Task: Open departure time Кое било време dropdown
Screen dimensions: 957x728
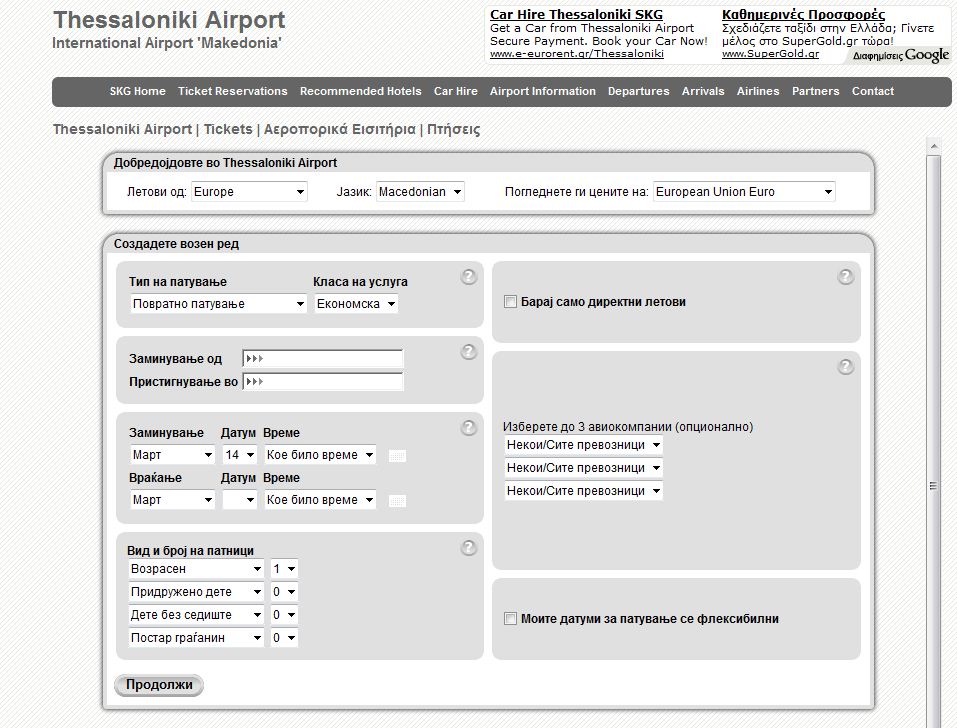Action: coord(320,455)
